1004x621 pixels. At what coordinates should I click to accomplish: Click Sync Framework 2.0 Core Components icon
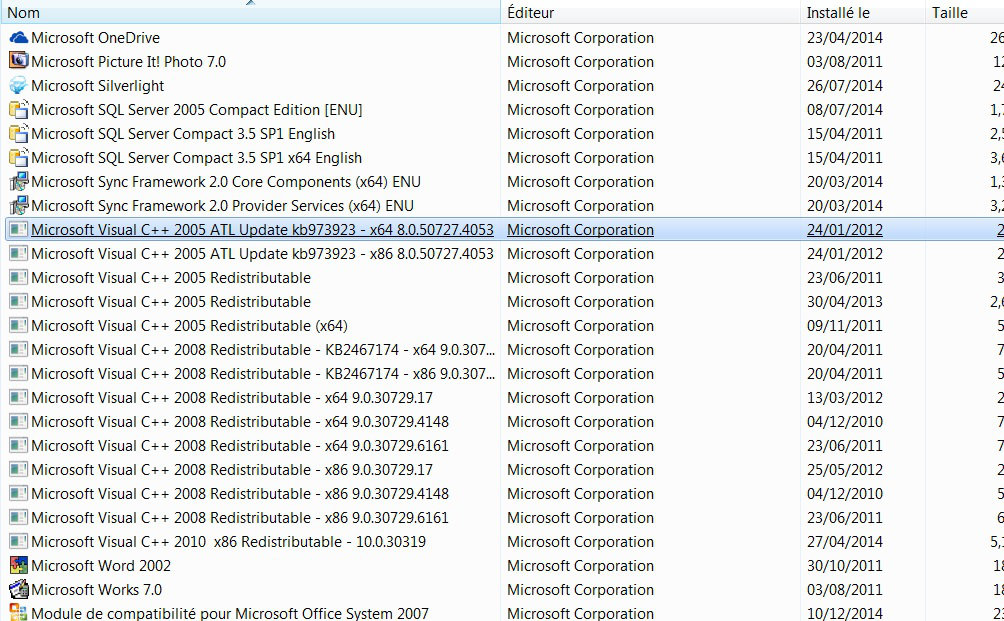(x=19, y=182)
